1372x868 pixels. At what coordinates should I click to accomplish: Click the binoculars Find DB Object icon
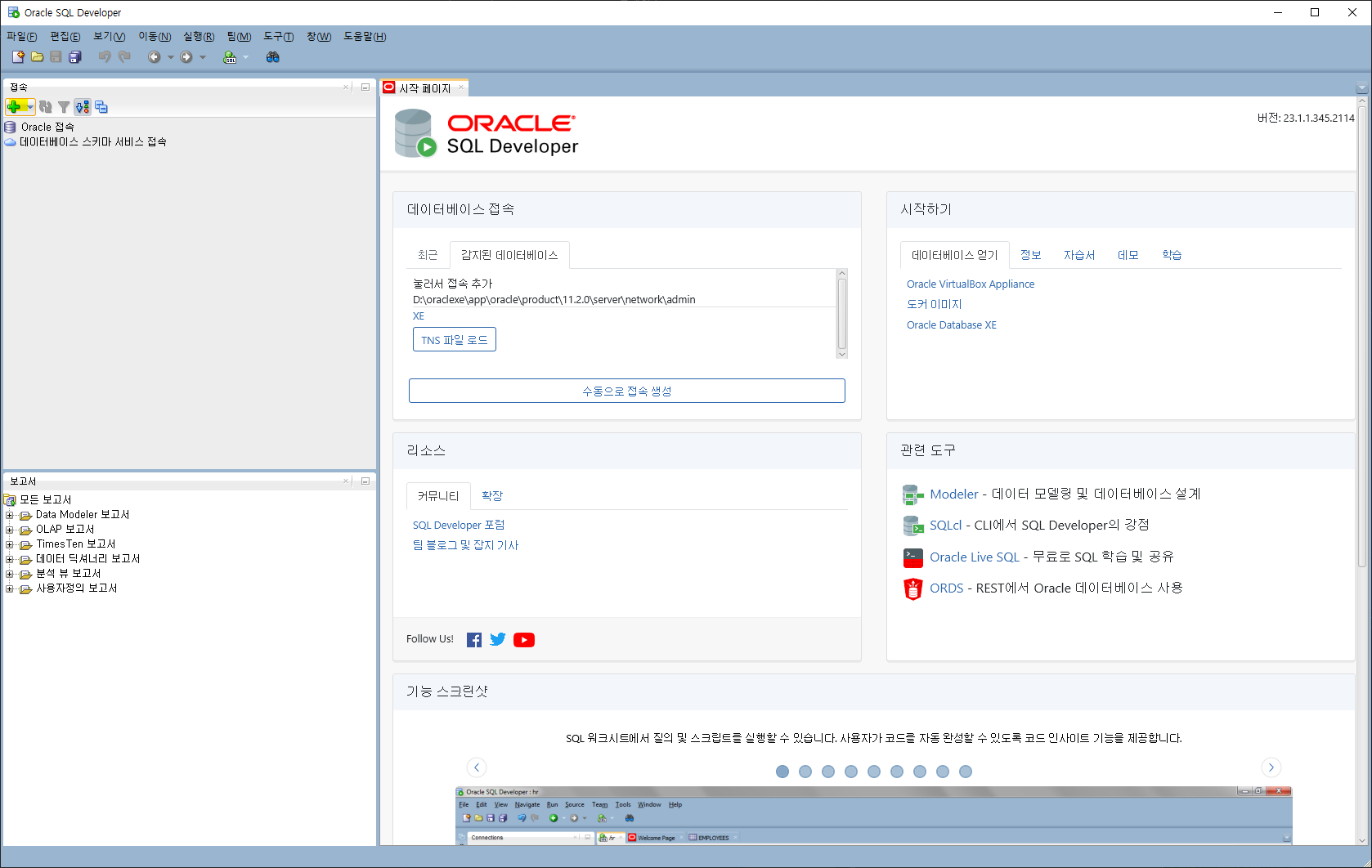tap(273, 57)
